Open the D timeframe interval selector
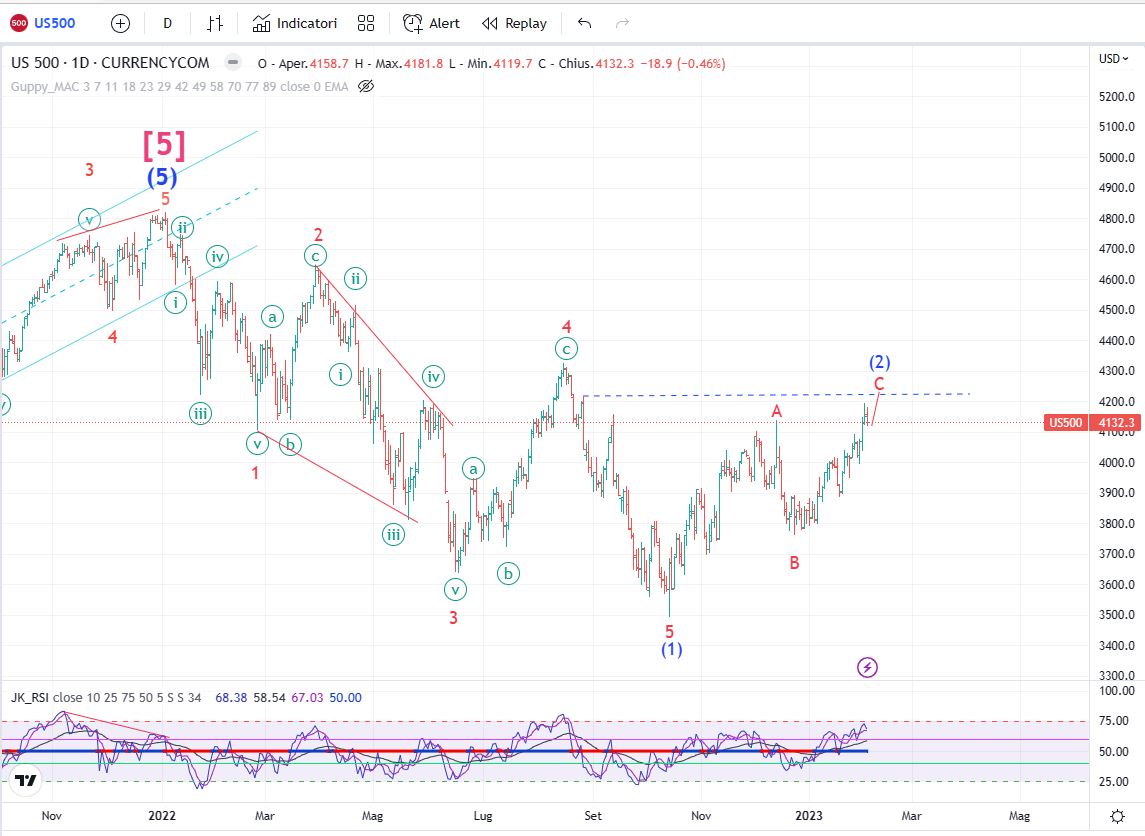1145x836 pixels. point(167,23)
